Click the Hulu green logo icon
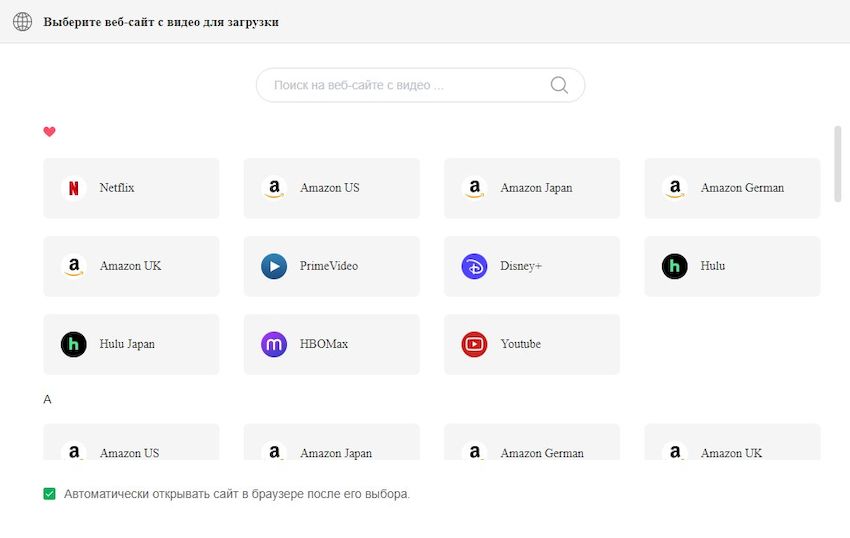The width and height of the screenshot is (850, 538). point(675,266)
